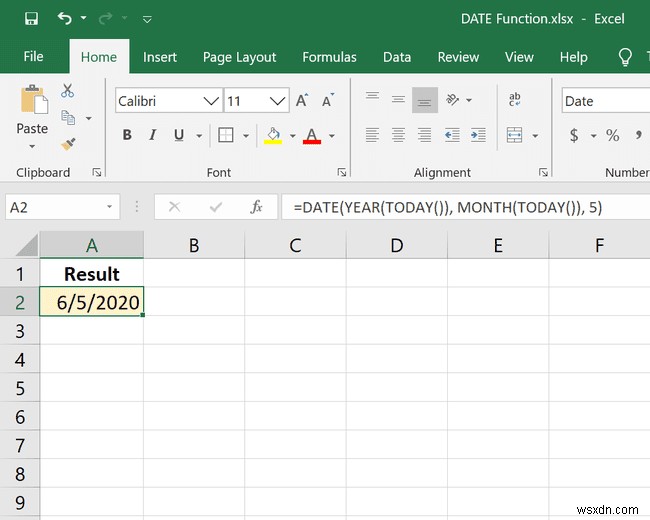This screenshot has height=520, width=650.
Task: Click the Increase Font Size icon
Action: click(302, 100)
